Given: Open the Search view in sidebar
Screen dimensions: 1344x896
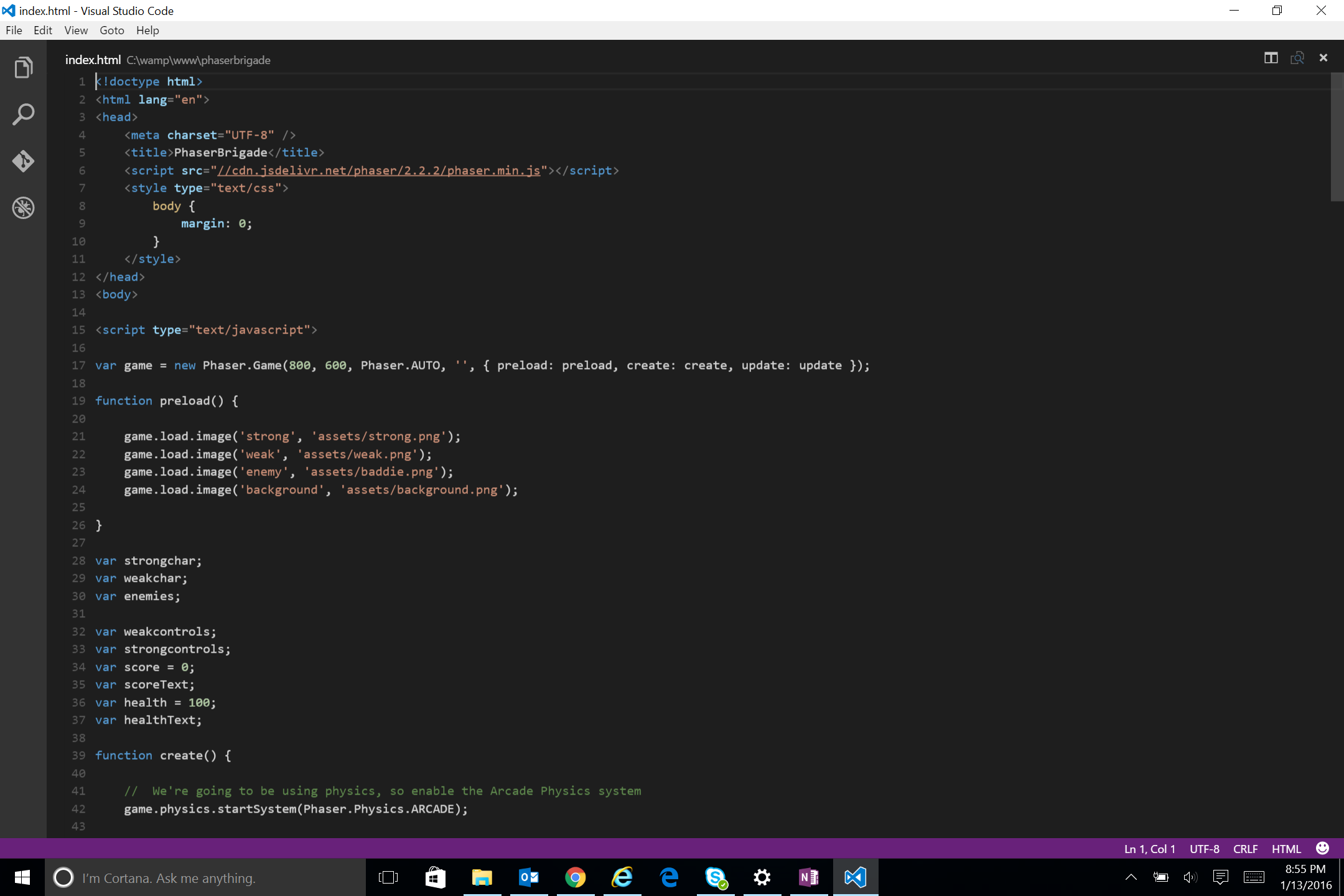Looking at the screenshot, I should (23, 114).
